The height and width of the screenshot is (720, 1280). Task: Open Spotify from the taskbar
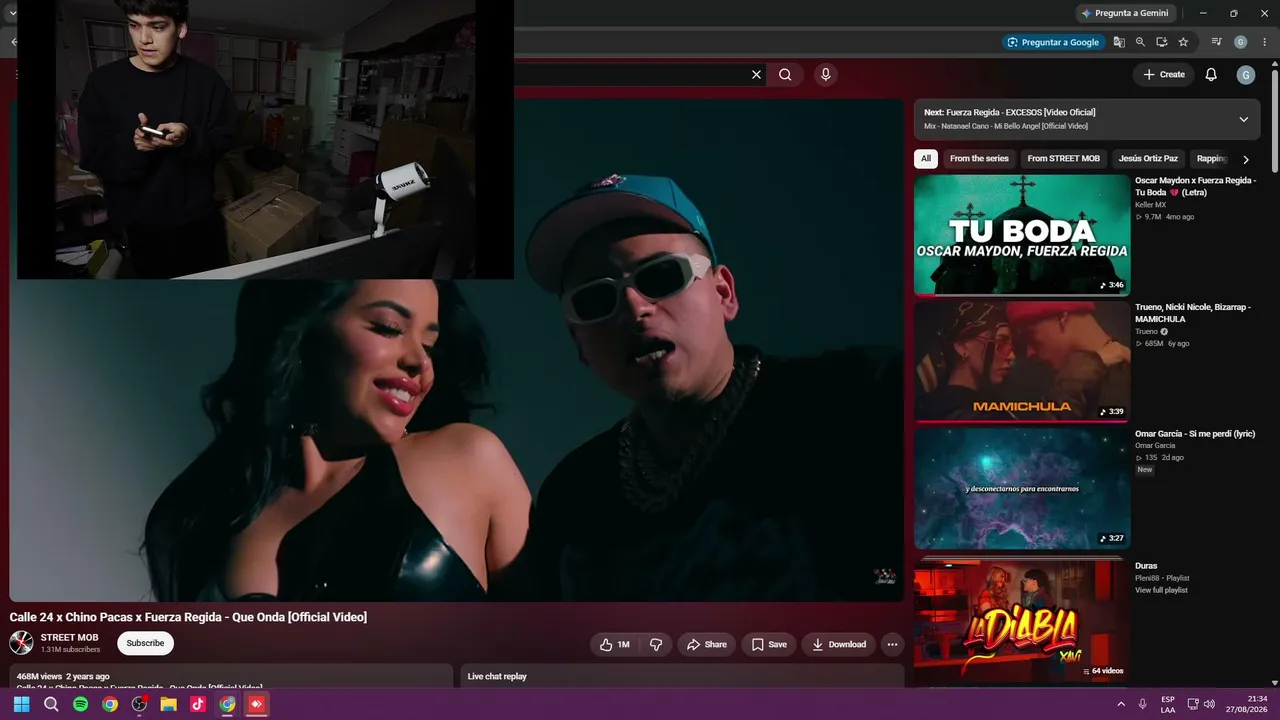(80, 704)
